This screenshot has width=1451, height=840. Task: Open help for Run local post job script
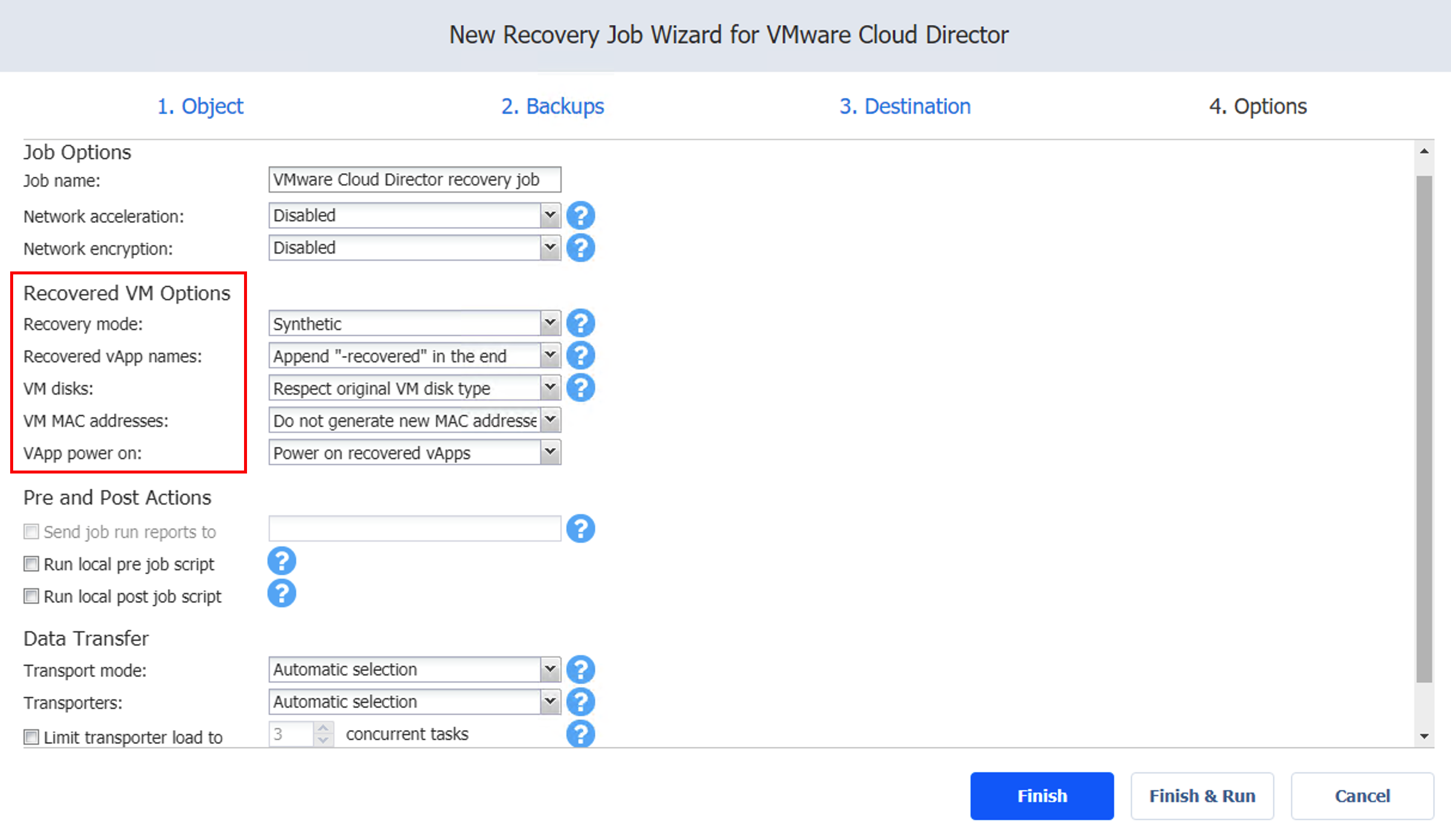282,594
